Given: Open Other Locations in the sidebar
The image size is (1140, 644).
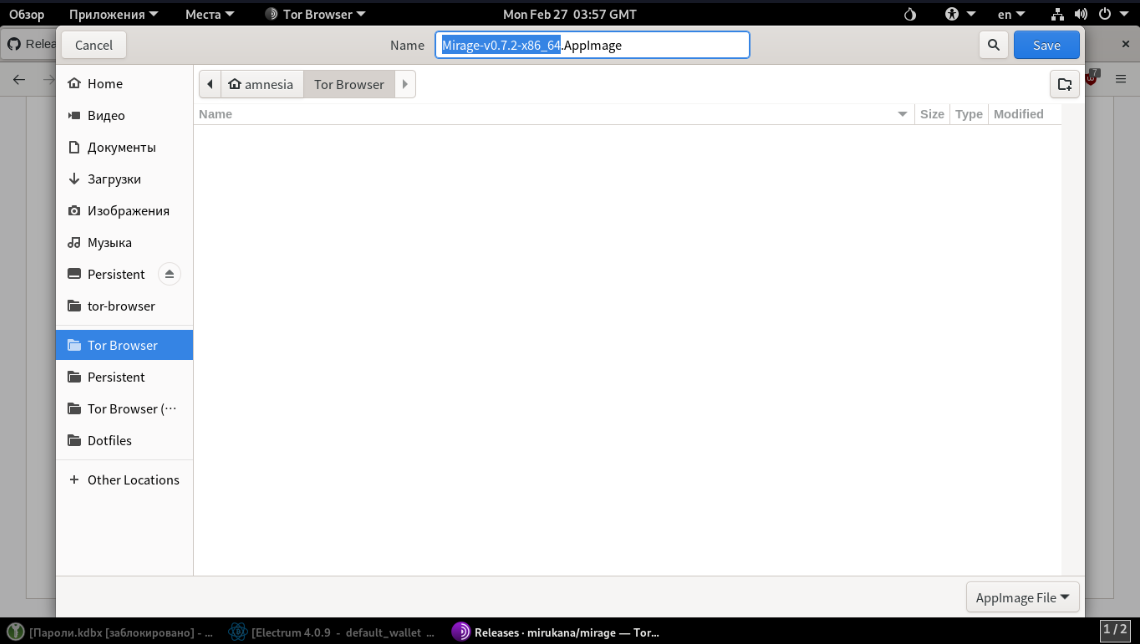Looking at the screenshot, I should (133, 480).
